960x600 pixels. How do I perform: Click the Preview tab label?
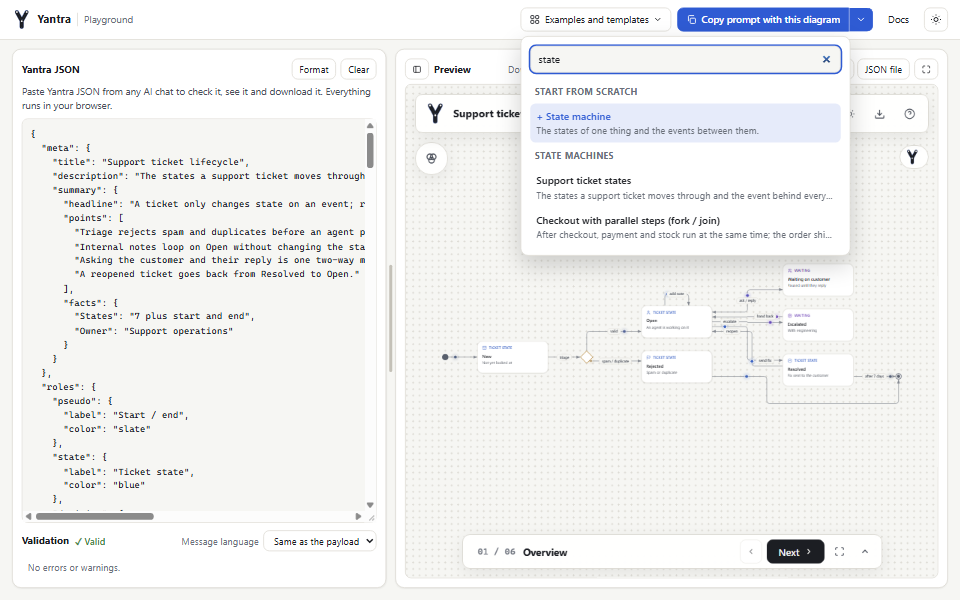tap(452, 70)
